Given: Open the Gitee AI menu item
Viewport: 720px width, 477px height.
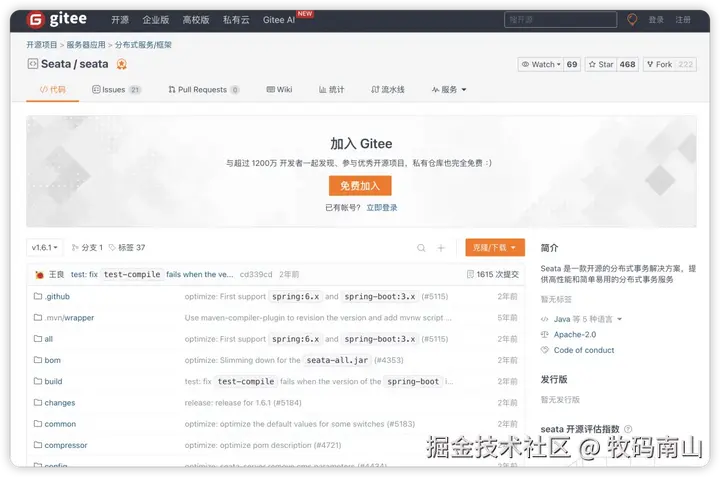Looking at the screenshot, I should (279, 20).
